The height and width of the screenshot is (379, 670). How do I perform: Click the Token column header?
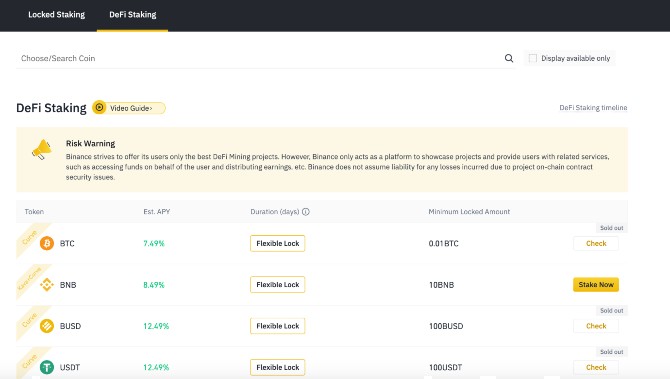click(x=34, y=212)
